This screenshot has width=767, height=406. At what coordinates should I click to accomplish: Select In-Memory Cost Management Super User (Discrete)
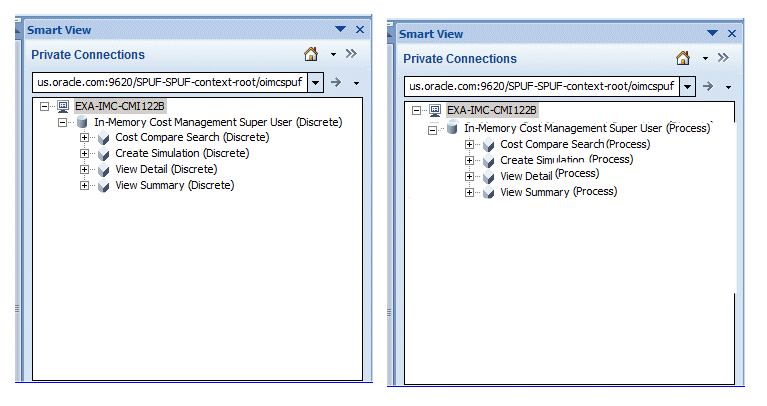[218, 122]
